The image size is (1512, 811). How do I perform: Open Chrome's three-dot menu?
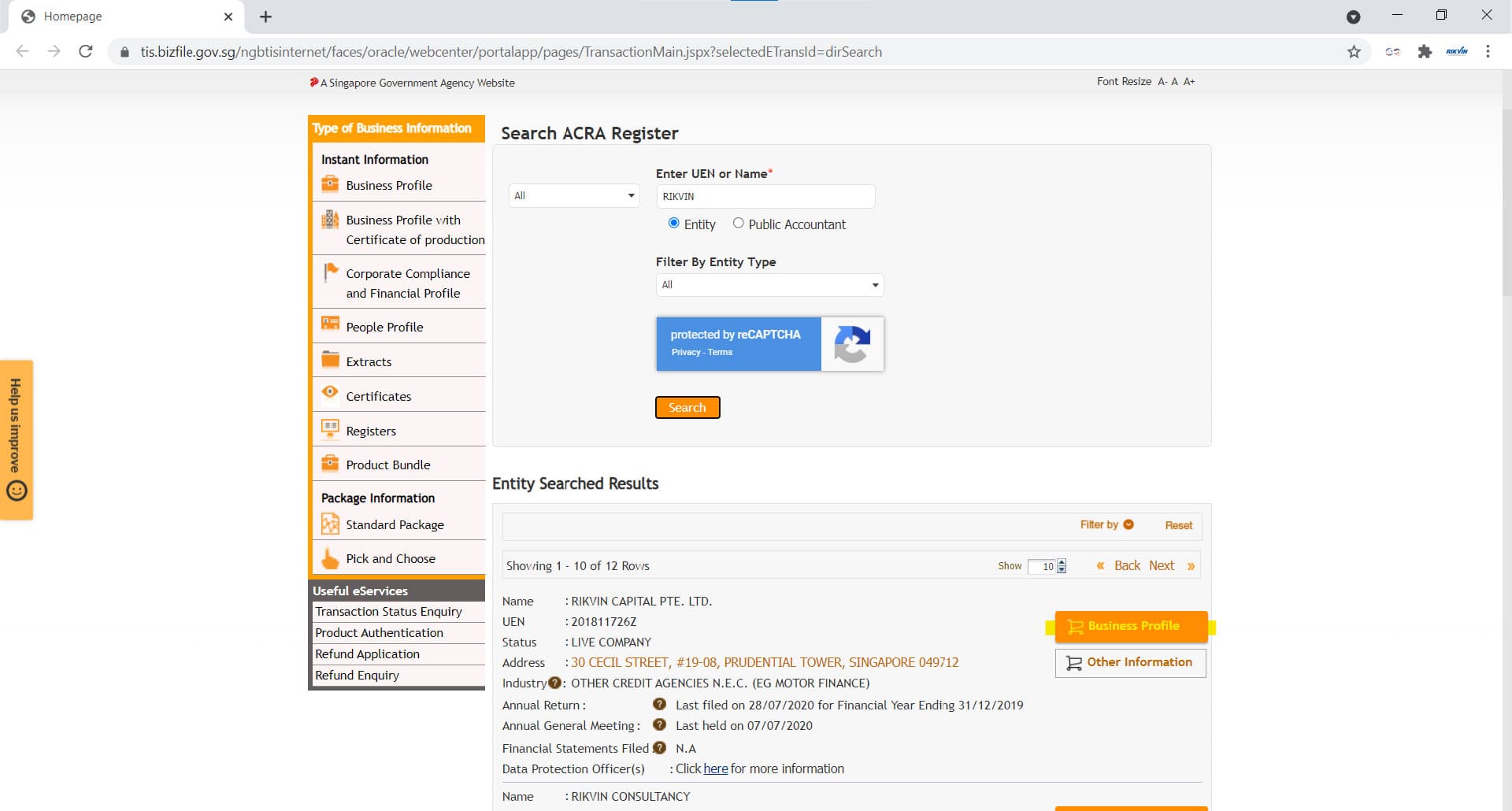point(1488,51)
